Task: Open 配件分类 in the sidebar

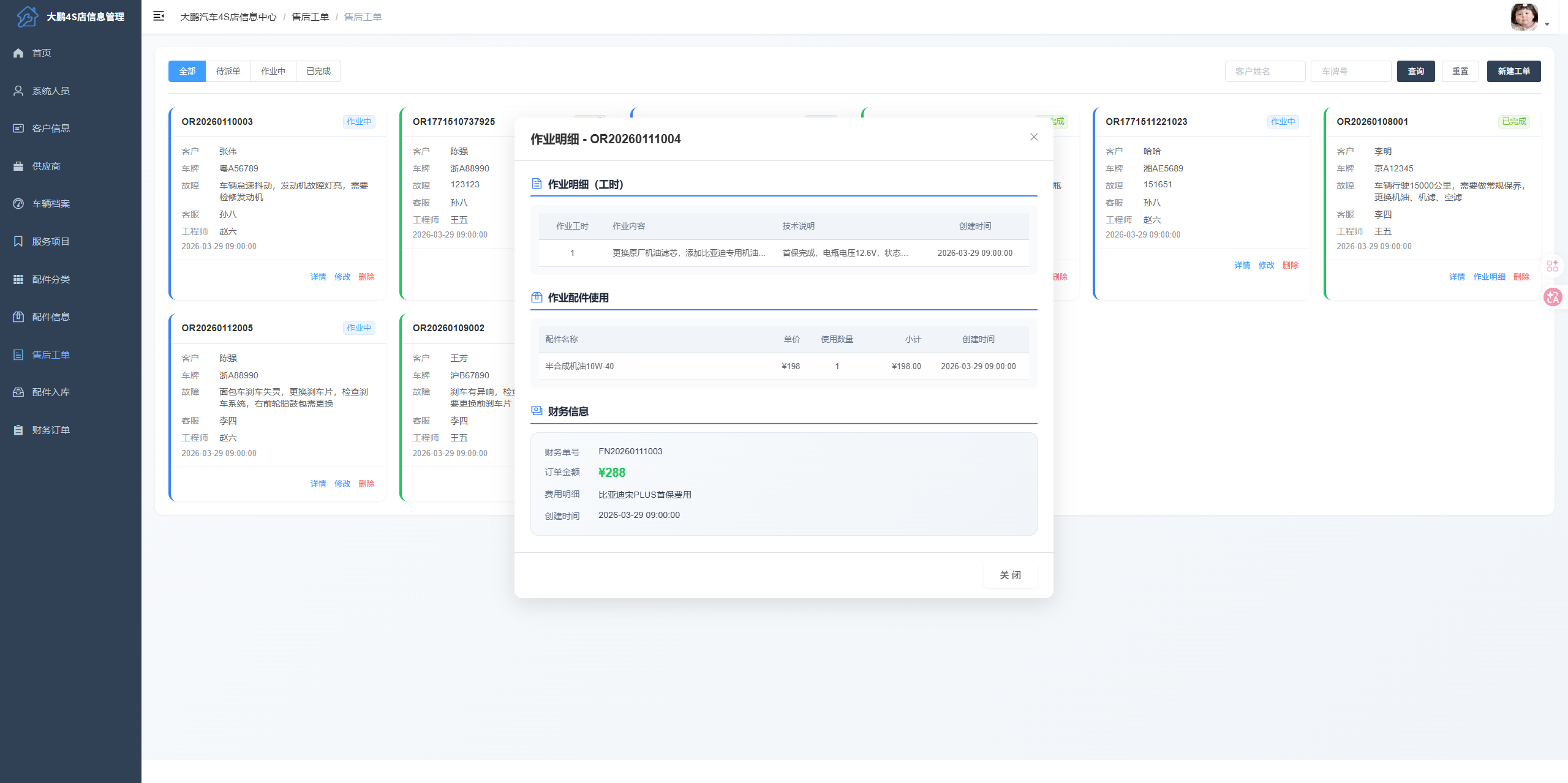Action: tap(70, 279)
